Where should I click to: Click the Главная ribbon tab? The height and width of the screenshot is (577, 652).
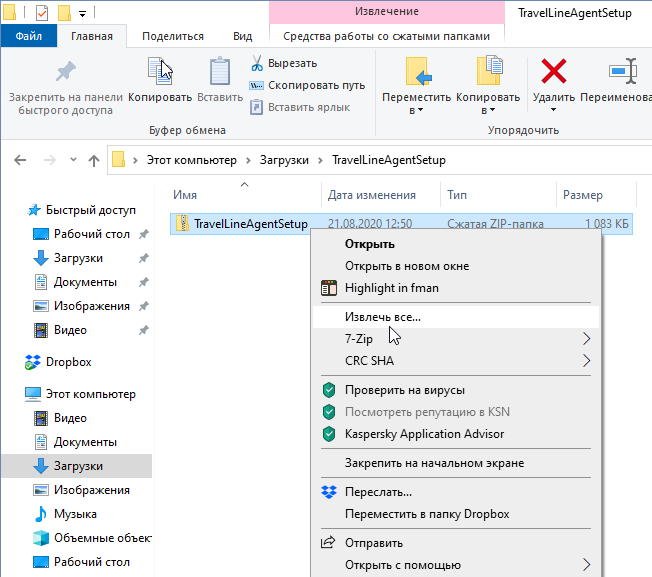(x=92, y=37)
